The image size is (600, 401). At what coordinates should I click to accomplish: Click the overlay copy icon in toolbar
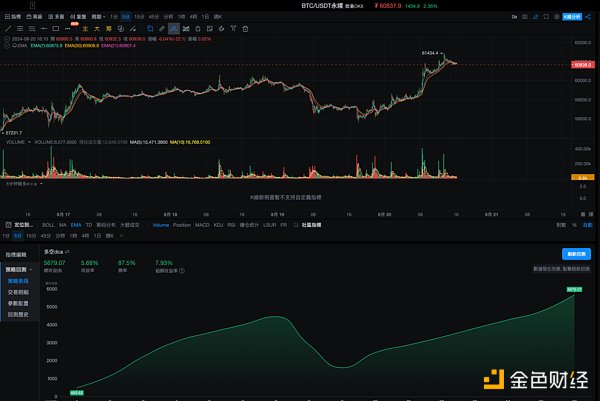click(121, 29)
